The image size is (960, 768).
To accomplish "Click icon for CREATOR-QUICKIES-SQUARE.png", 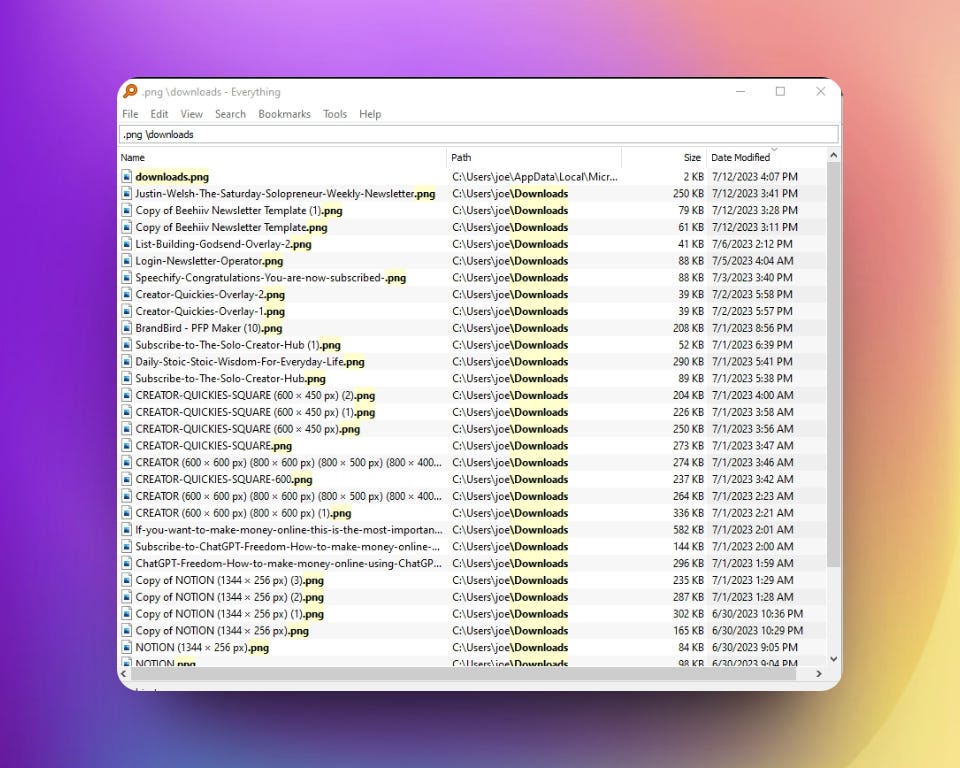I will pos(127,446).
